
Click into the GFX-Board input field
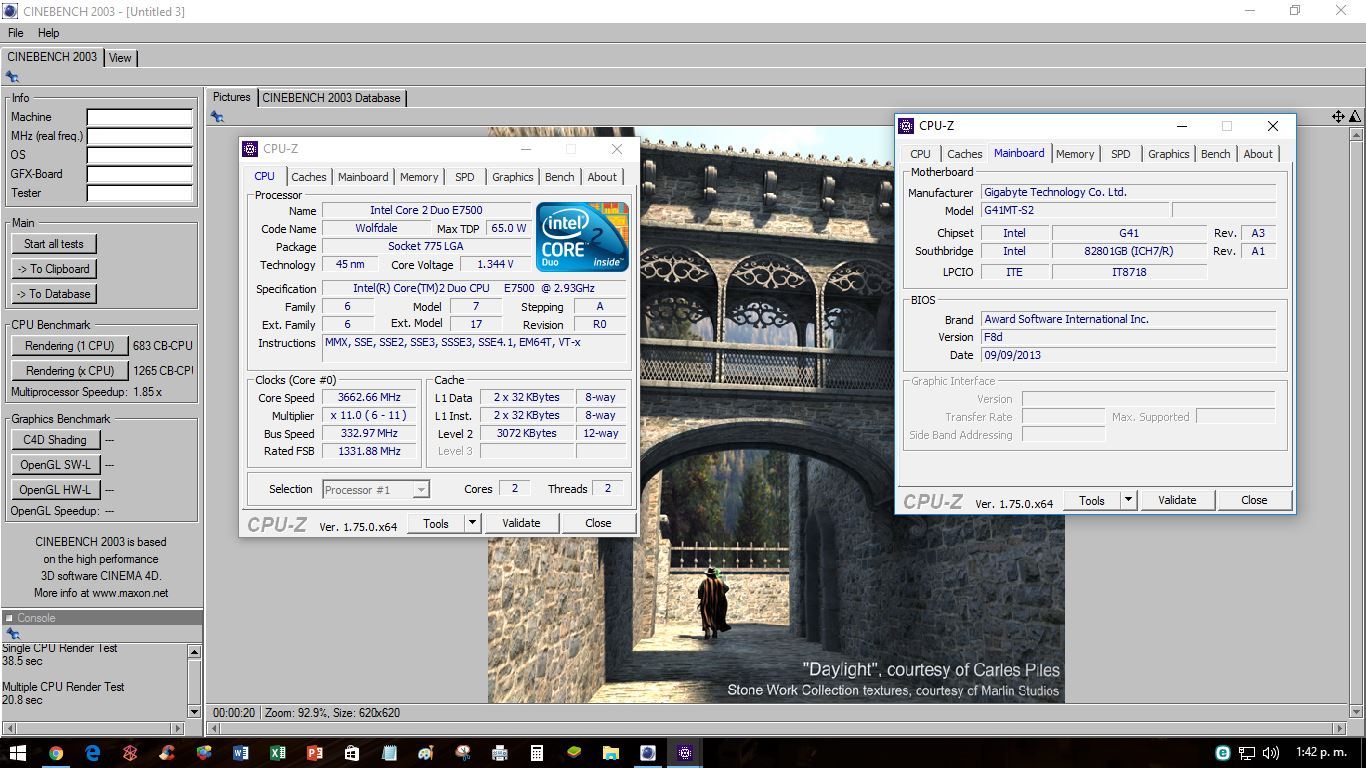[x=140, y=174]
